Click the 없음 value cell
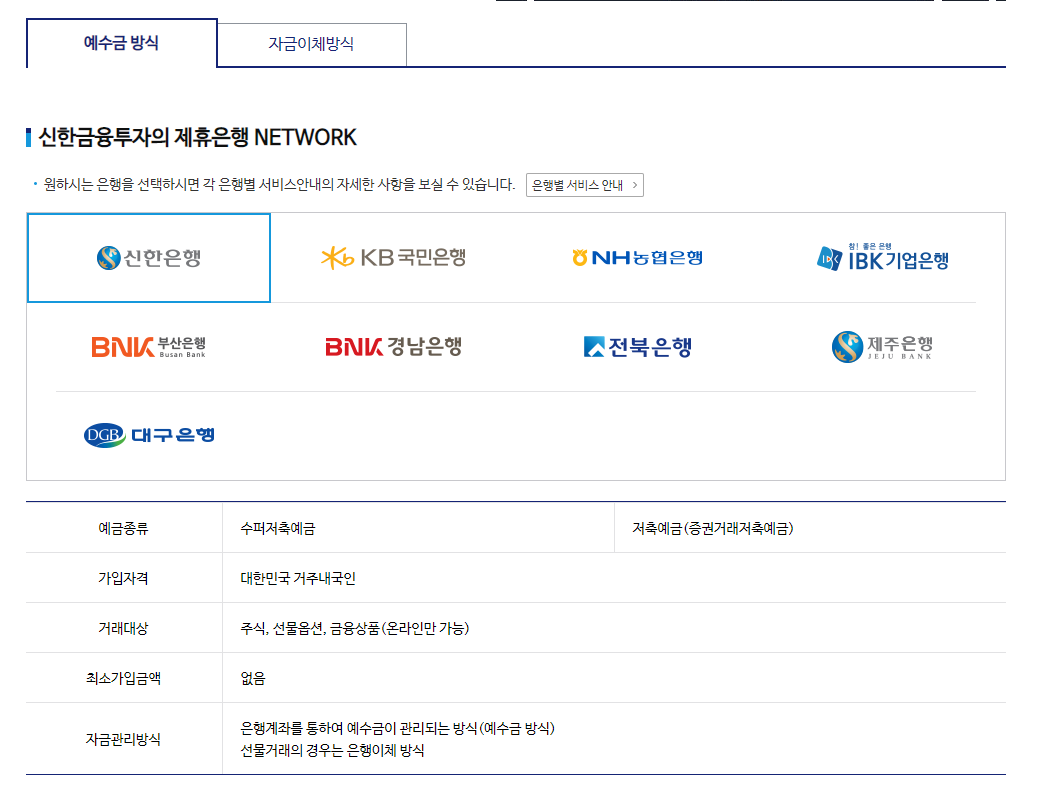 pos(614,678)
